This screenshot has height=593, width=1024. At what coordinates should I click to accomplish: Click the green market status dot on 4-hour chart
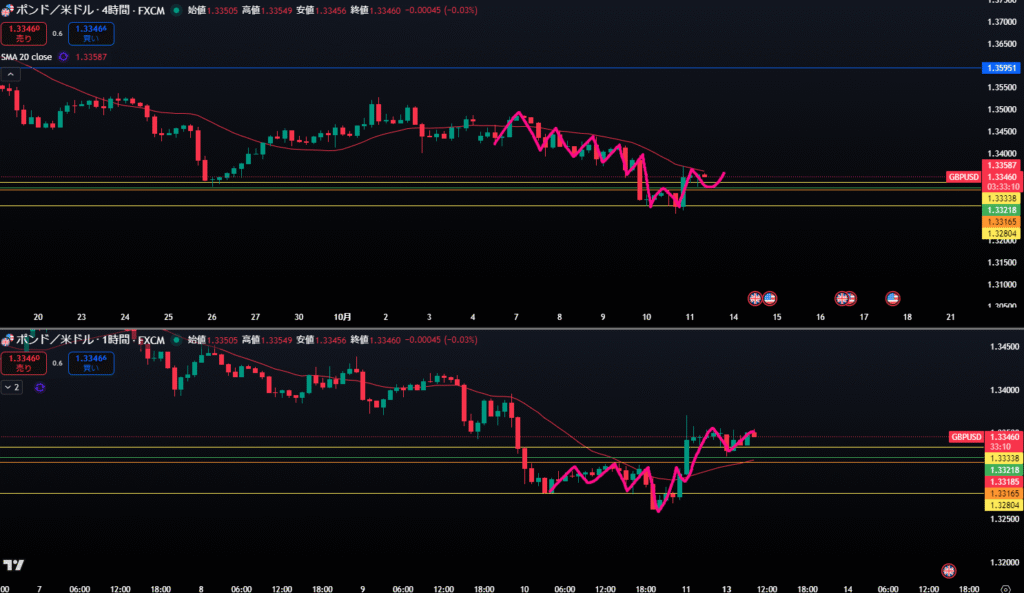(177, 9)
